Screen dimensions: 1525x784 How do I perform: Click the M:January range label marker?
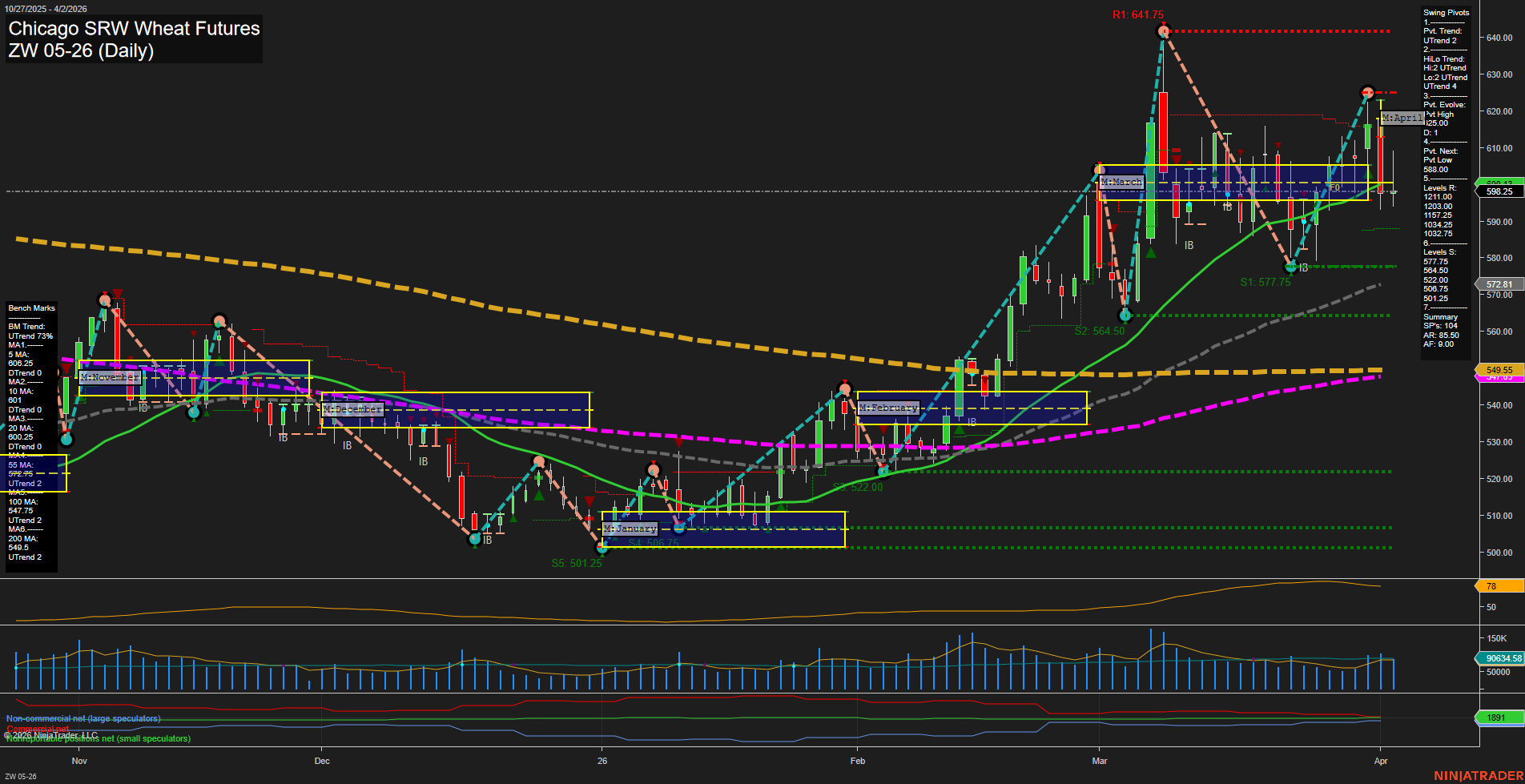pyautogui.click(x=630, y=529)
